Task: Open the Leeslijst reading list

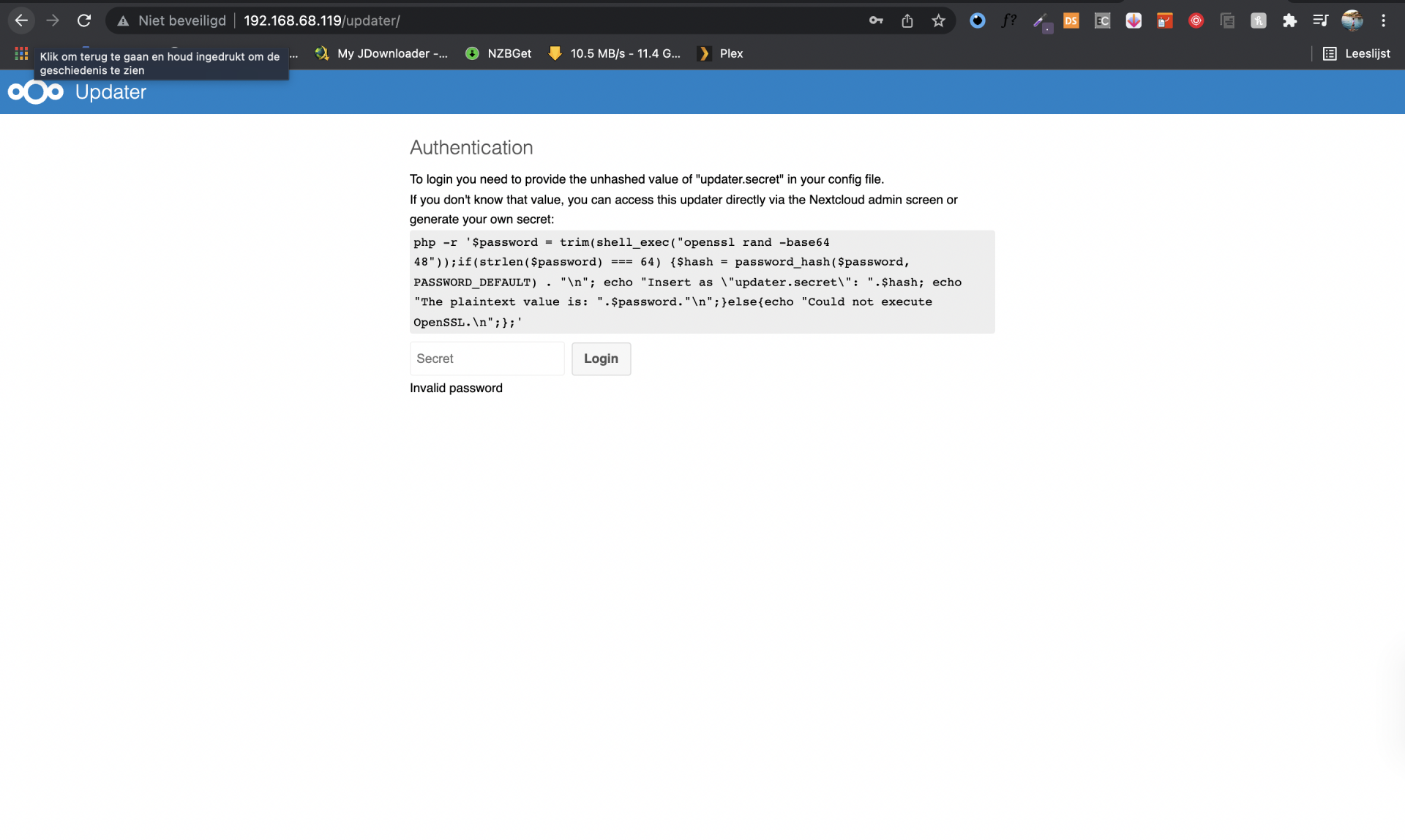Action: click(x=1357, y=53)
